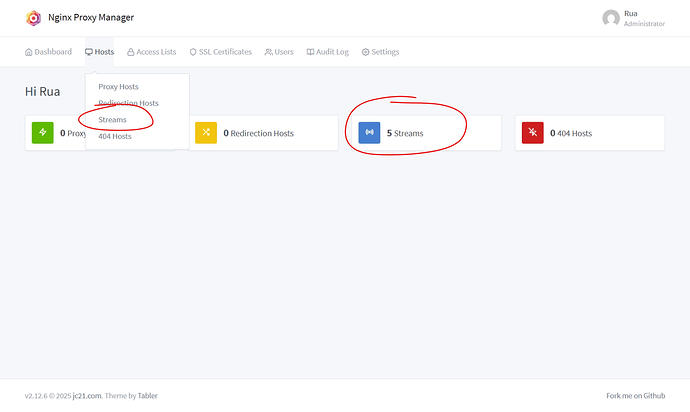Choose Streams in the Hosts dropdown
The width and height of the screenshot is (690, 412).
point(112,120)
